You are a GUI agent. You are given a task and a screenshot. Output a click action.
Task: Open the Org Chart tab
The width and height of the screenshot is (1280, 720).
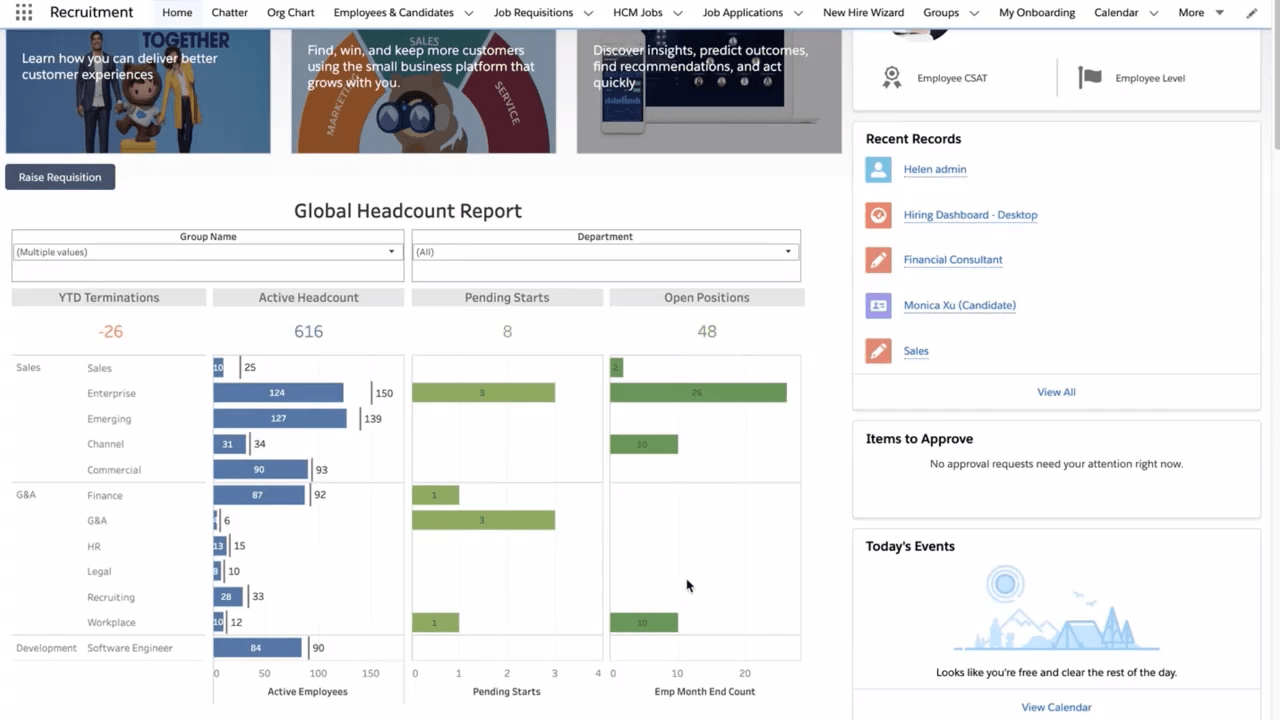click(x=290, y=13)
